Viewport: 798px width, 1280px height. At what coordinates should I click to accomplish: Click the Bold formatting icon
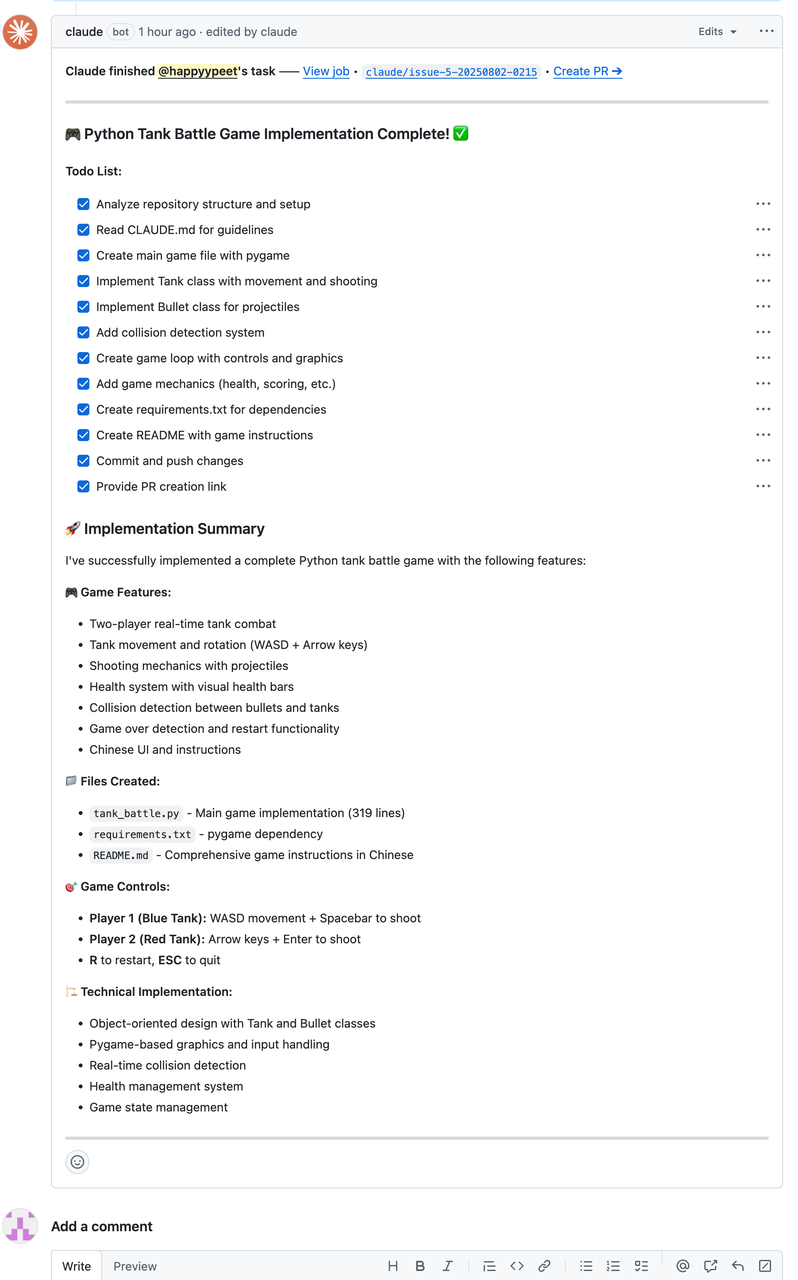click(x=420, y=1266)
